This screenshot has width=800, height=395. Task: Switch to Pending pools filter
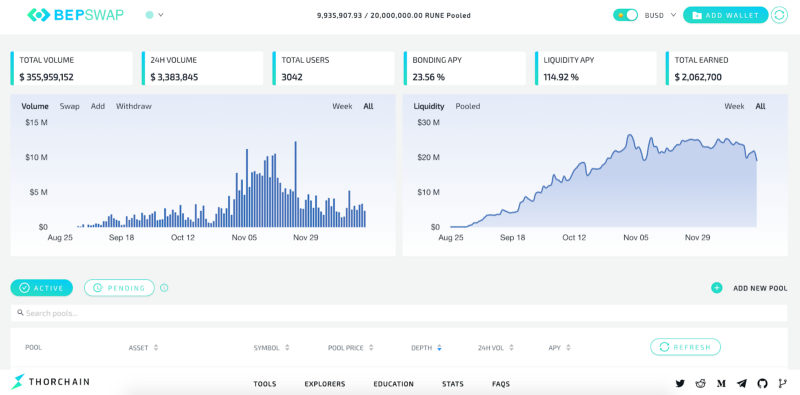[119, 288]
